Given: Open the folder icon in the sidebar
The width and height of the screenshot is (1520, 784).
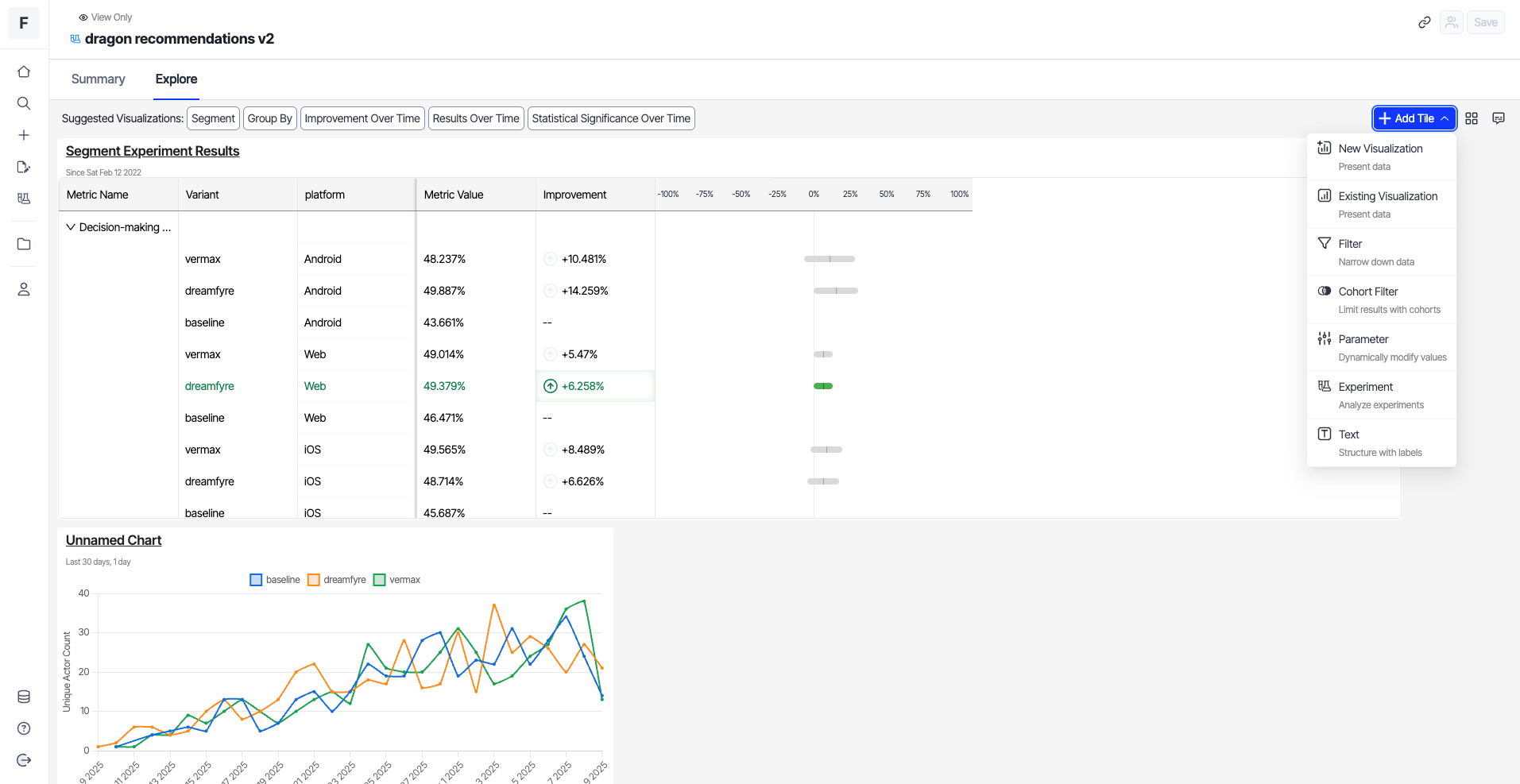Looking at the screenshot, I should [24, 244].
